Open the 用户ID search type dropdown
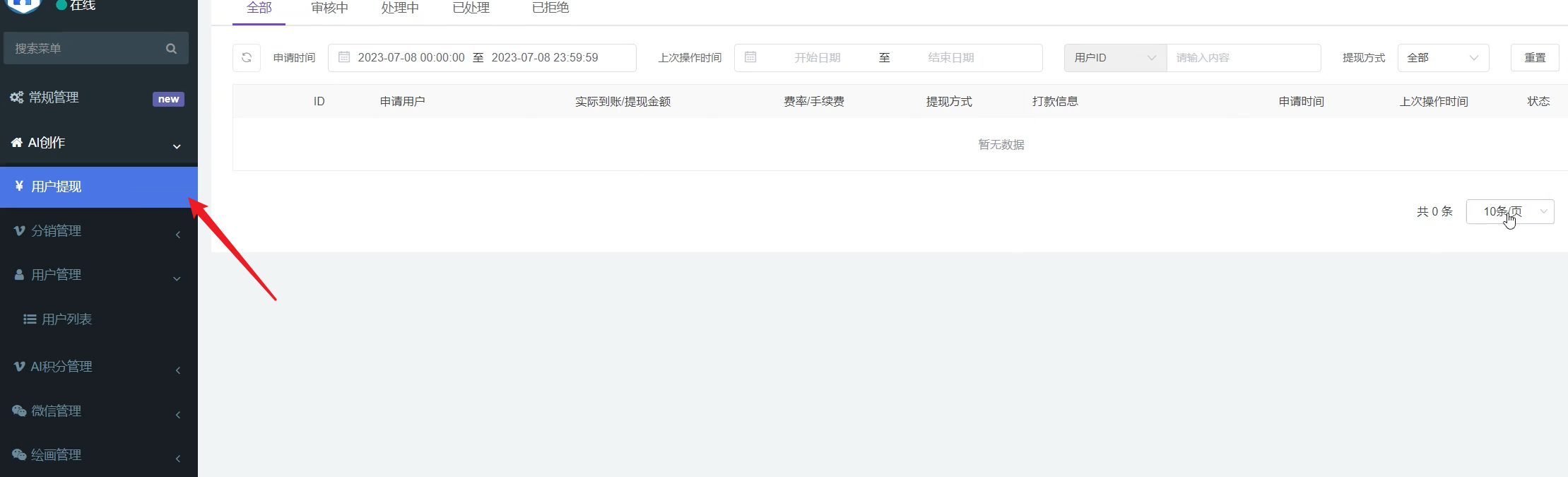The height and width of the screenshot is (477, 1568). coord(1115,58)
